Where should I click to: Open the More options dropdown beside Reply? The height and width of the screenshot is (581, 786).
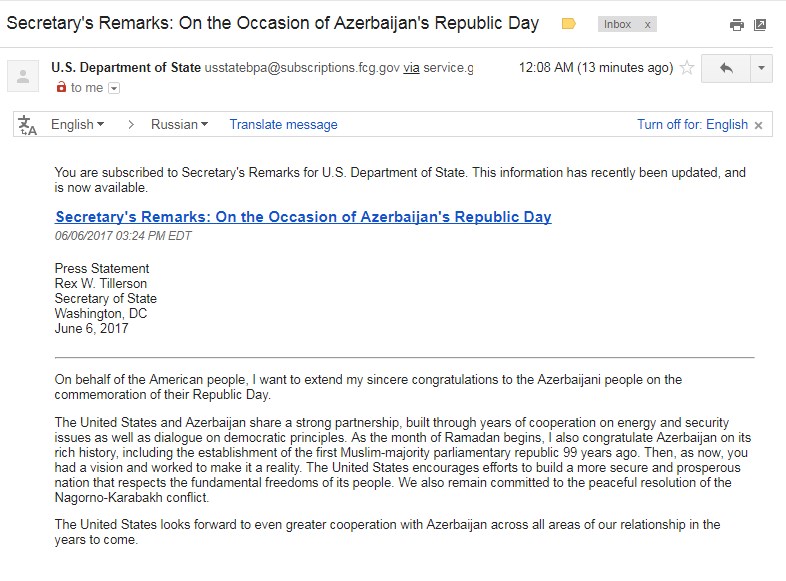(760, 68)
